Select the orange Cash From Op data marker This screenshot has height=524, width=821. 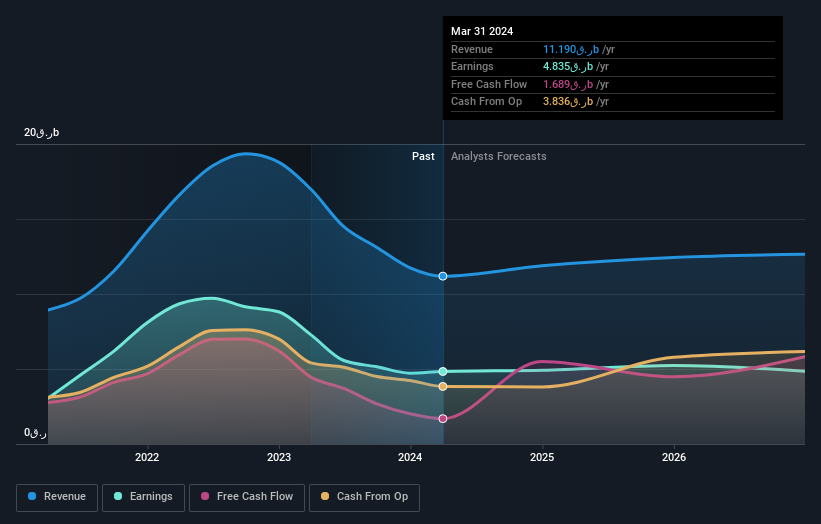coord(443,386)
